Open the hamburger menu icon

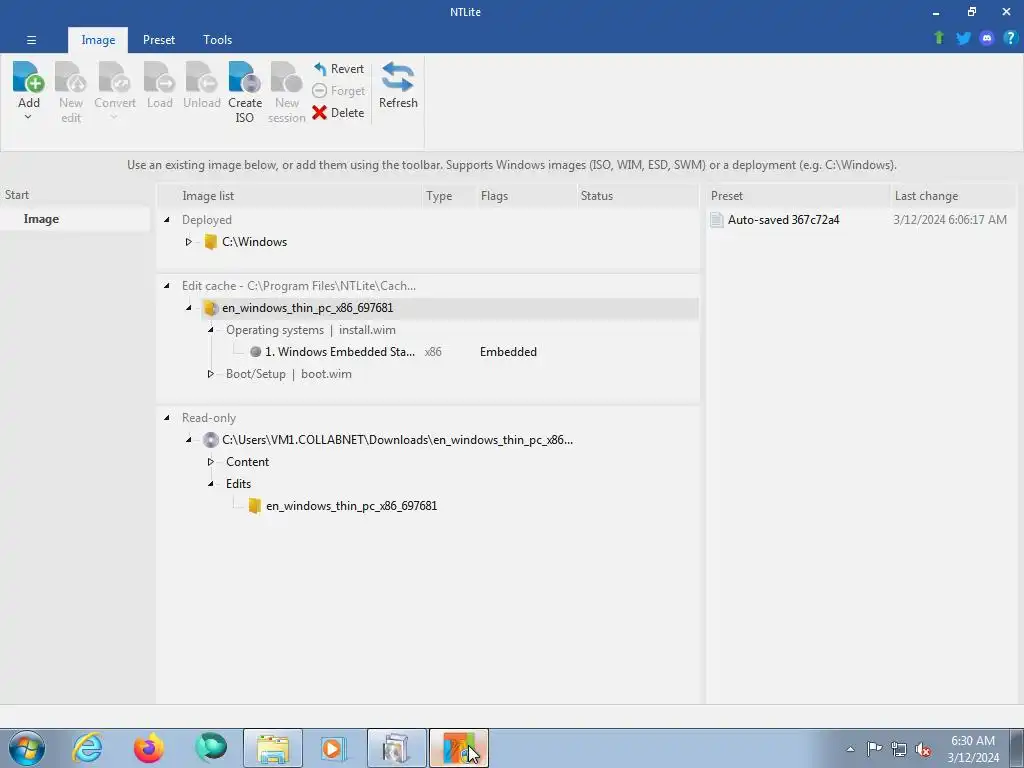coord(31,40)
